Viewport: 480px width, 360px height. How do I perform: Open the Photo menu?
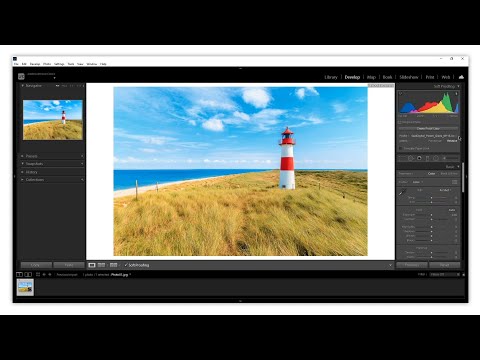pyautogui.click(x=47, y=64)
